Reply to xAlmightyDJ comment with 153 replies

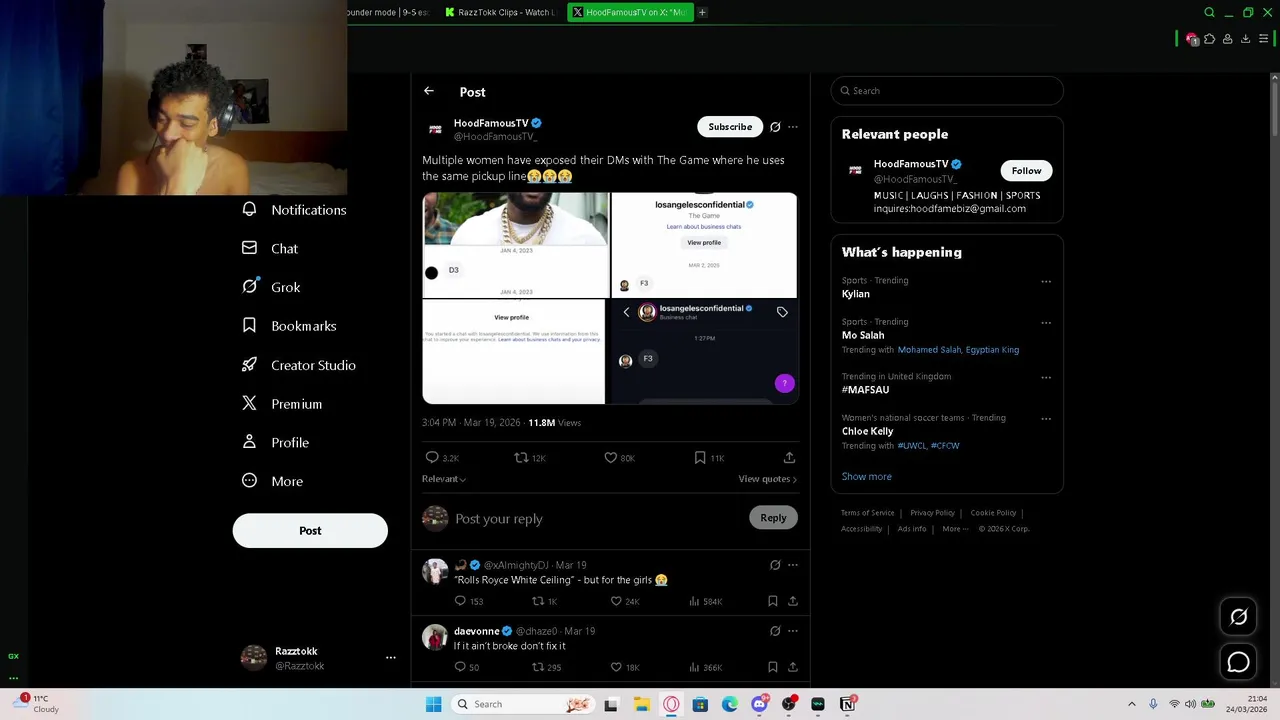468,601
